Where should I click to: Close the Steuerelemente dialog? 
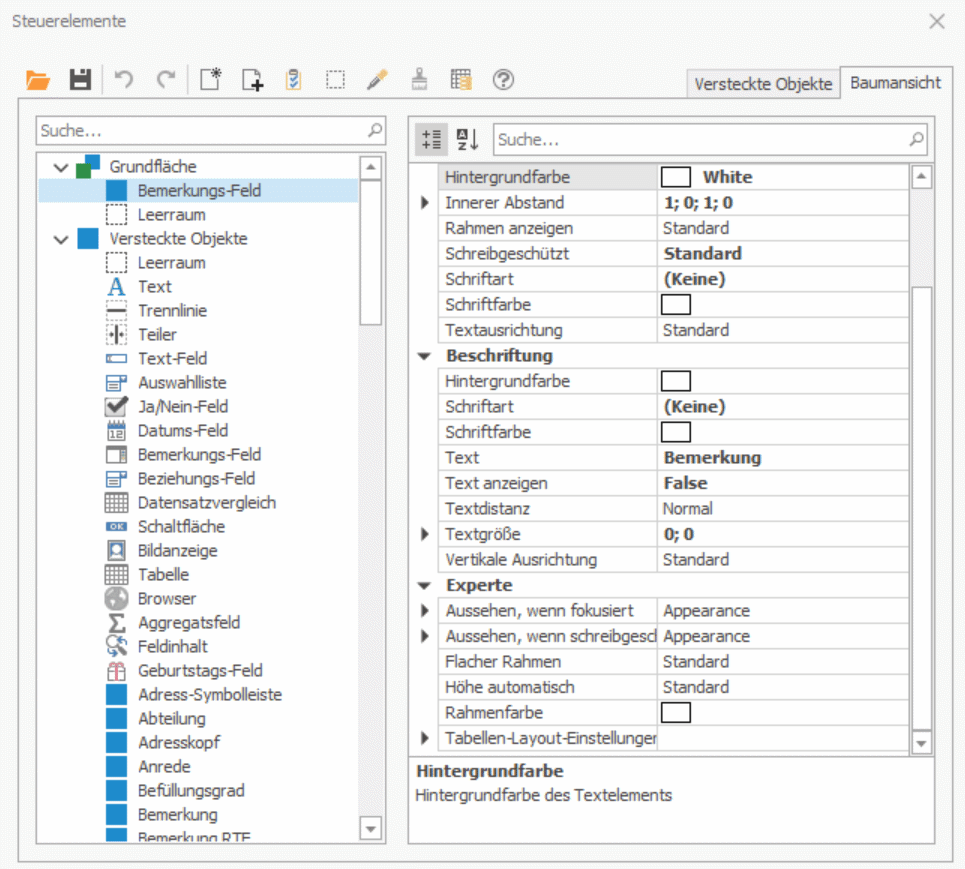click(937, 22)
